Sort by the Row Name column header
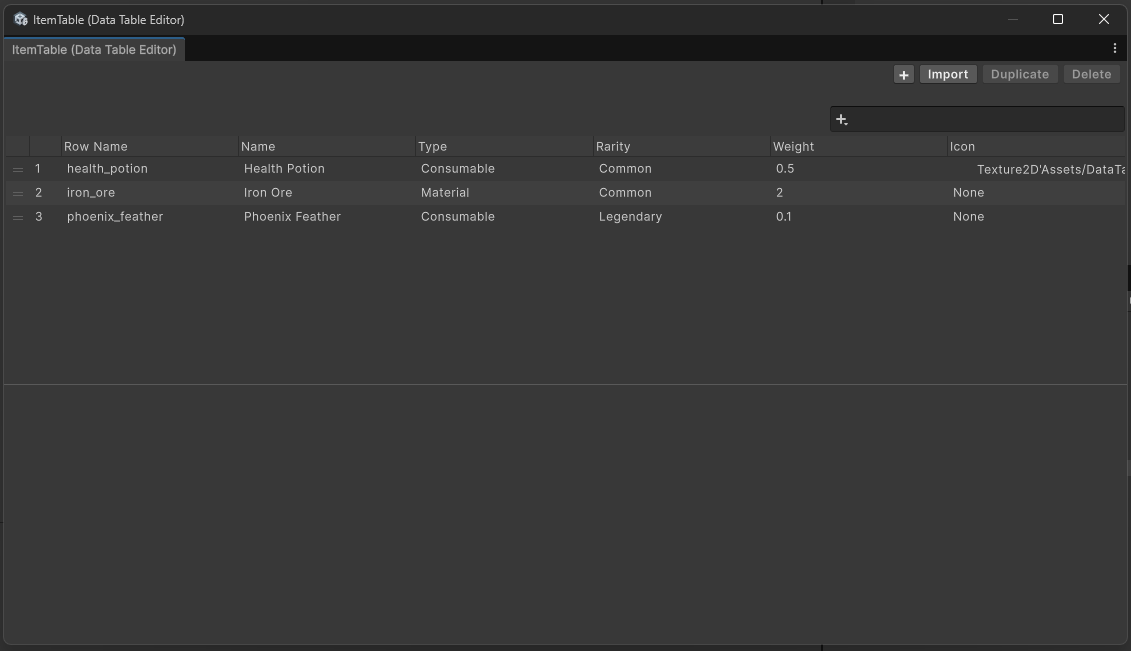 point(96,146)
